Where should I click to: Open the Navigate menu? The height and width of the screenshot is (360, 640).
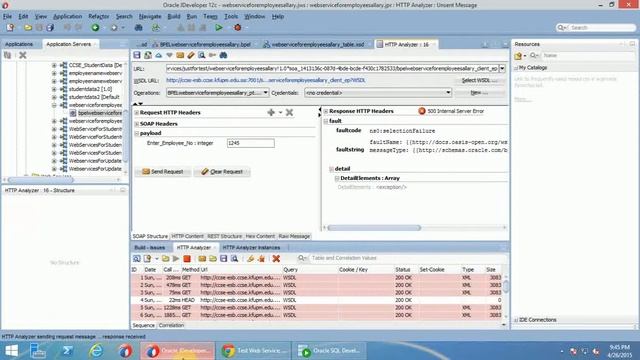click(150, 16)
